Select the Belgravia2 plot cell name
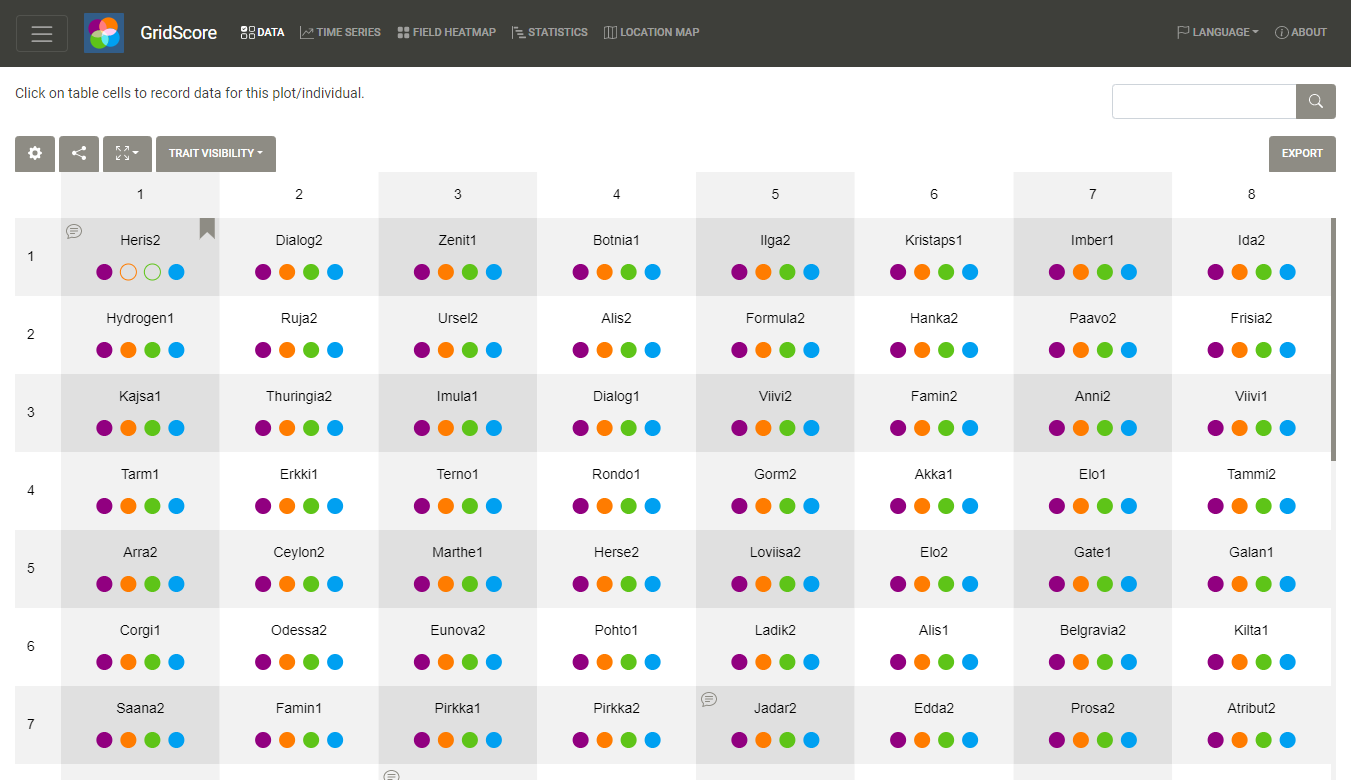 point(1093,630)
